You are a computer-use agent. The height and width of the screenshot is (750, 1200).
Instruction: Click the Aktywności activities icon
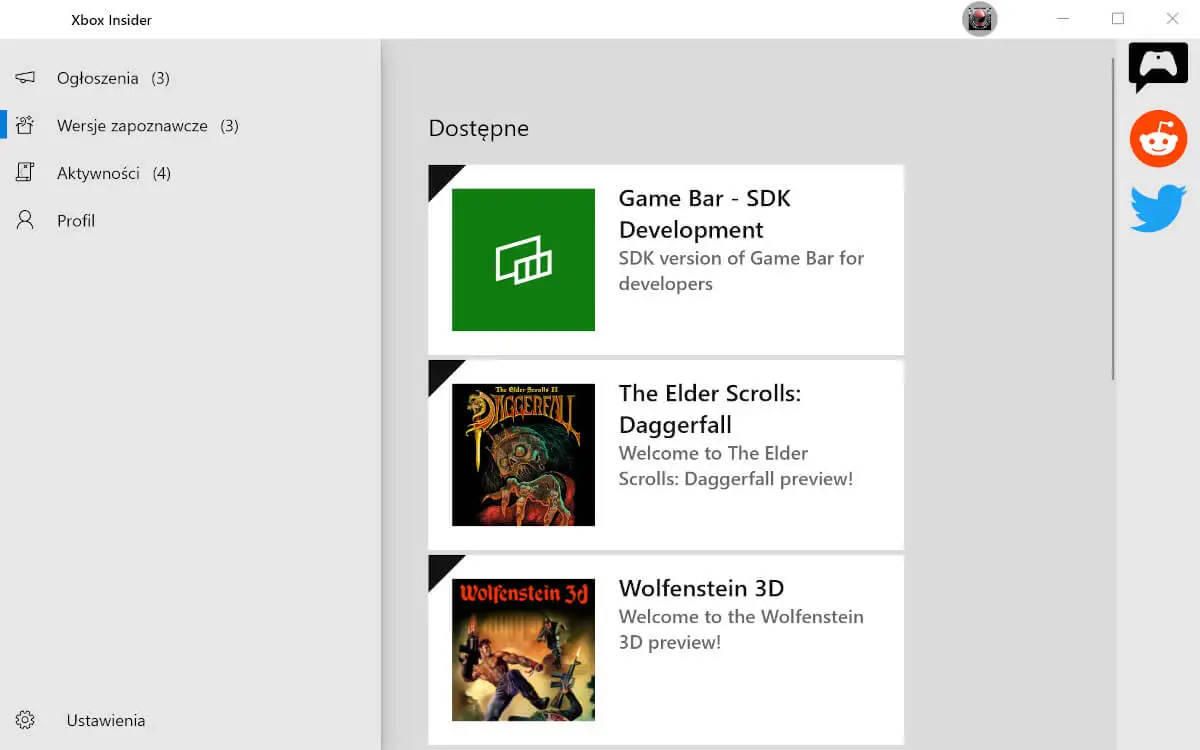point(24,172)
